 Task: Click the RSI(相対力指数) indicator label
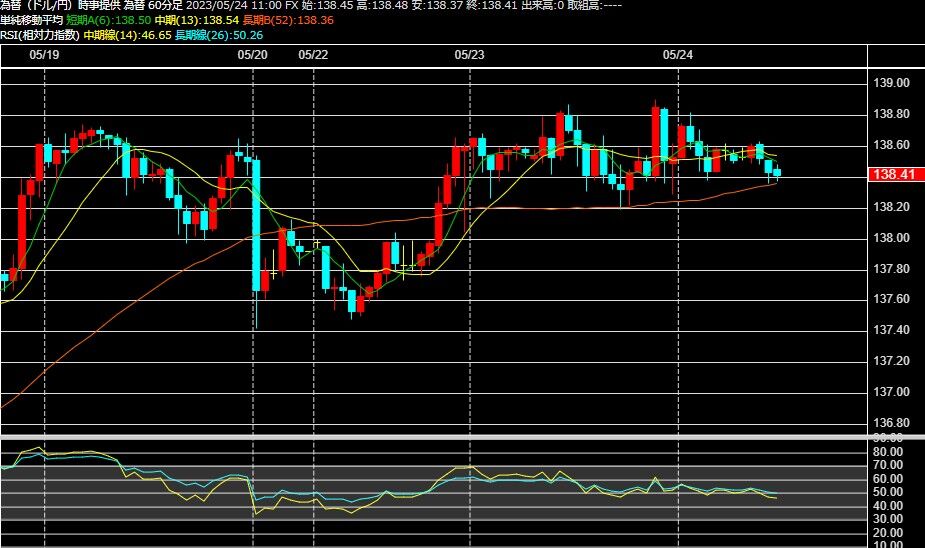(40, 35)
